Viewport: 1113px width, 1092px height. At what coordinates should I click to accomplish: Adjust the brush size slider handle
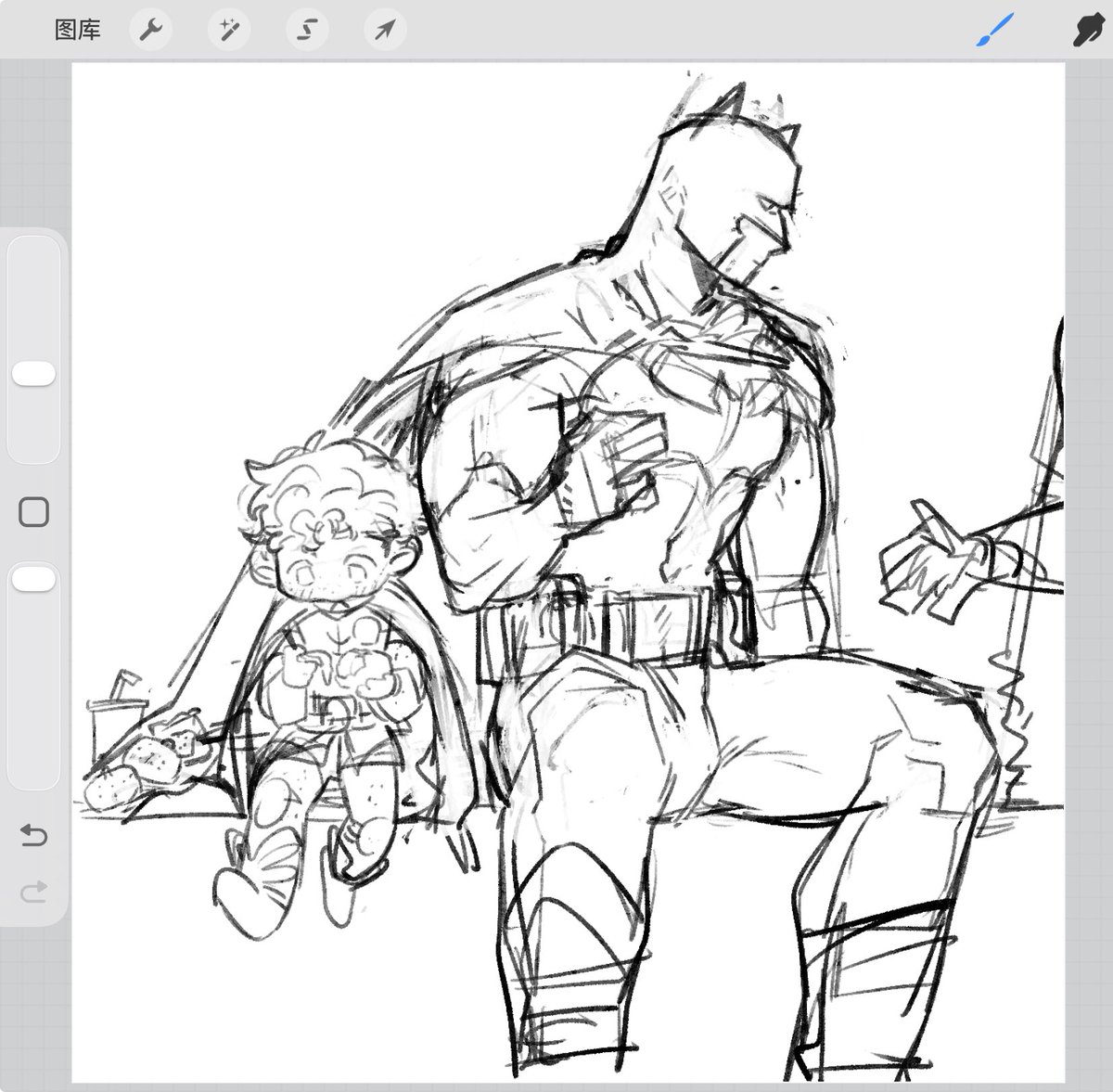(33, 374)
